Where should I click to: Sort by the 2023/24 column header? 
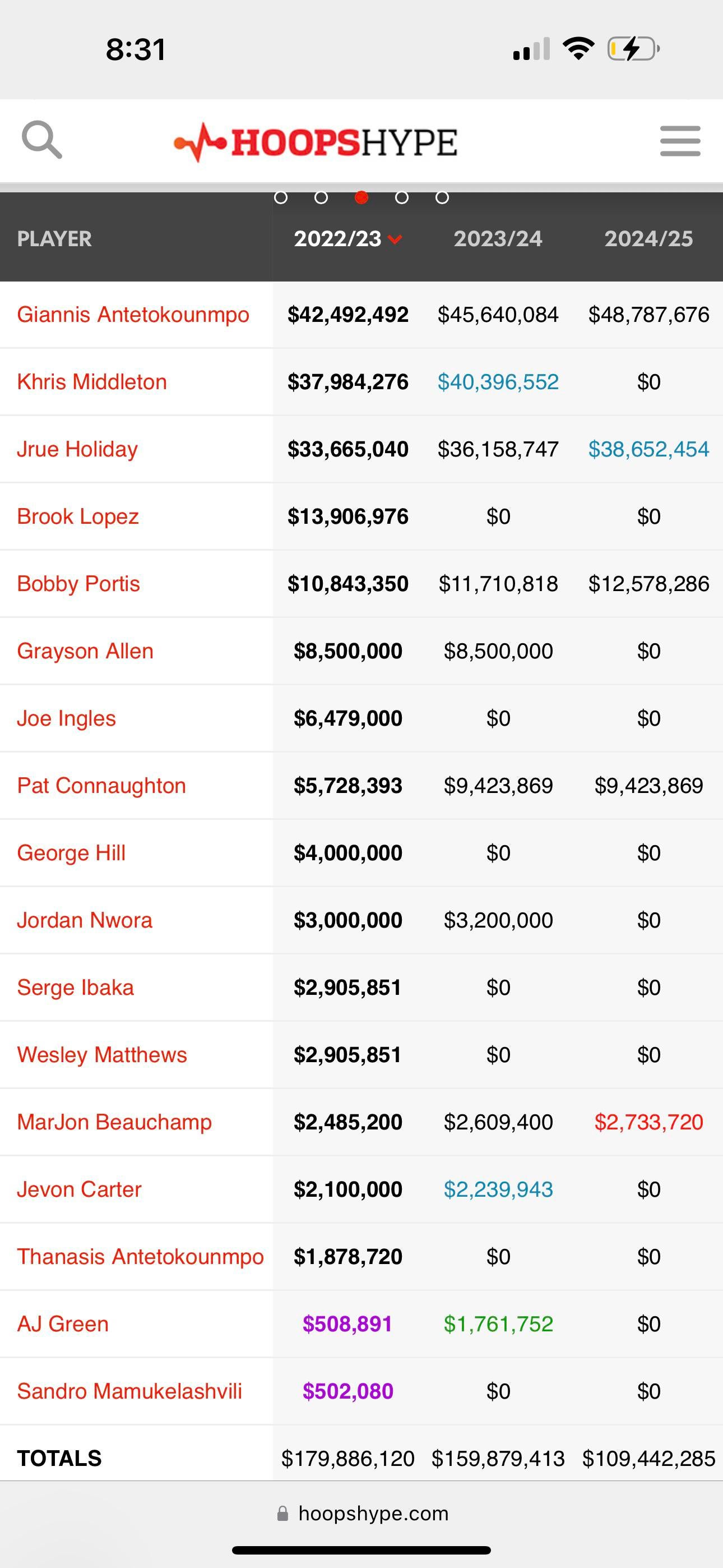[498, 238]
